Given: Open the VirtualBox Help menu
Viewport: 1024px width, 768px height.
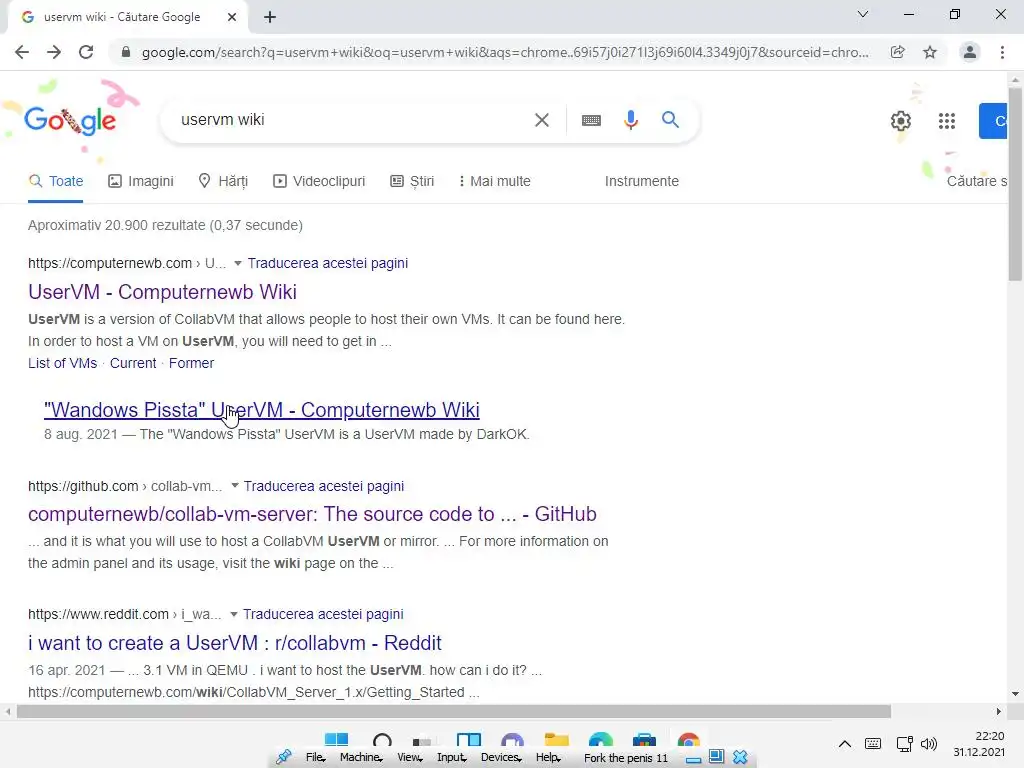Looking at the screenshot, I should (x=548, y=758).
